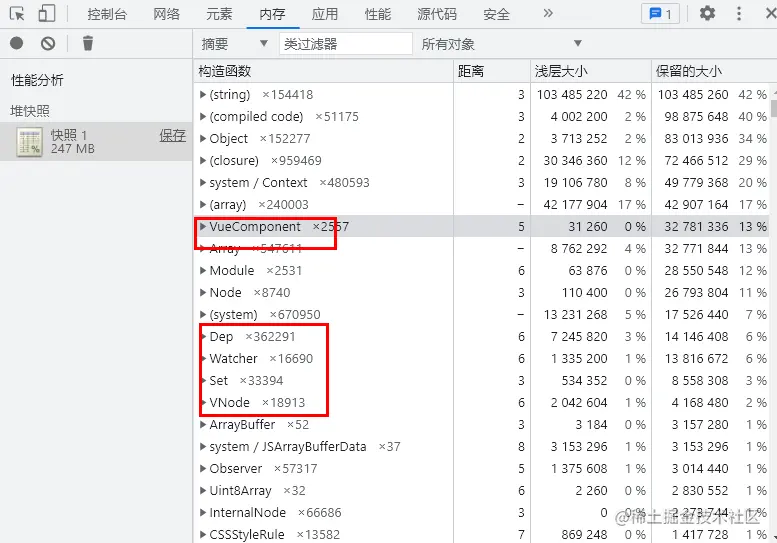The width and height of the screenshot is (777, 543).
Task: Click the 堆快照 section label
Action: click(x=30, y=110)
